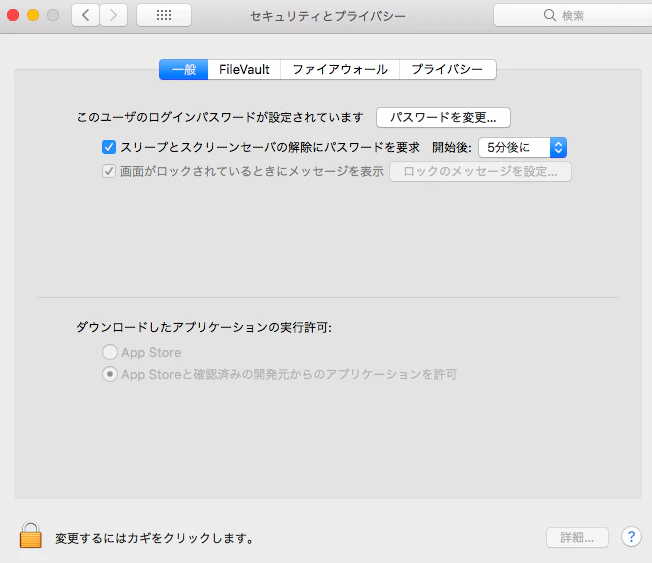
Task: Click the lock icon to allow changes
Action: 31,535
